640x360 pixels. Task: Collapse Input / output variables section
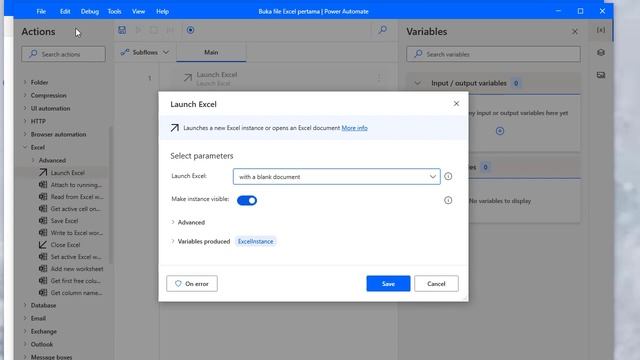[417, 83]
